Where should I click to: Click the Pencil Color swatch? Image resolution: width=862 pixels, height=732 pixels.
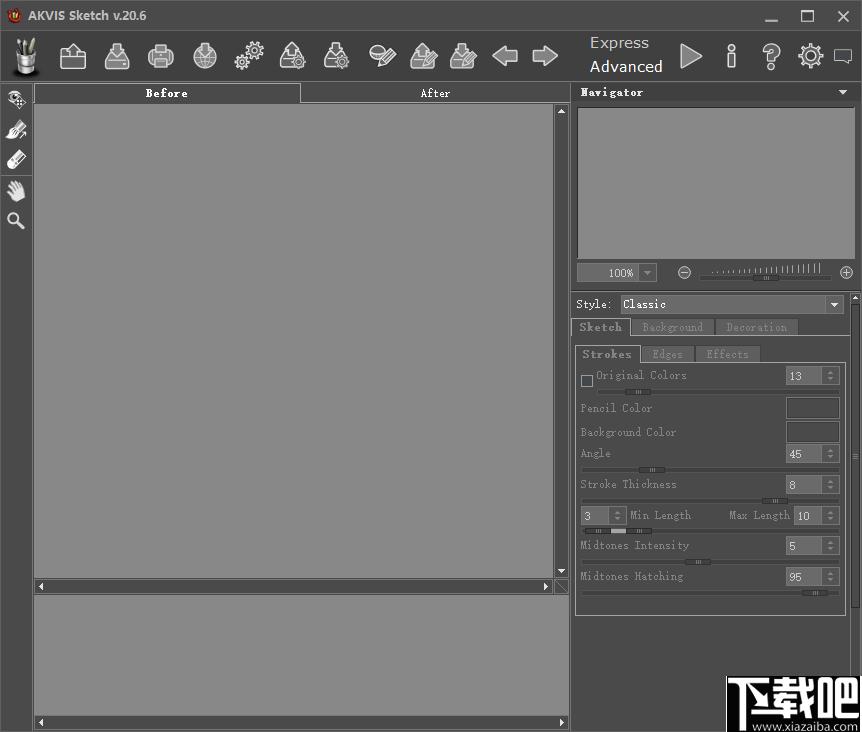pos(813,408)
